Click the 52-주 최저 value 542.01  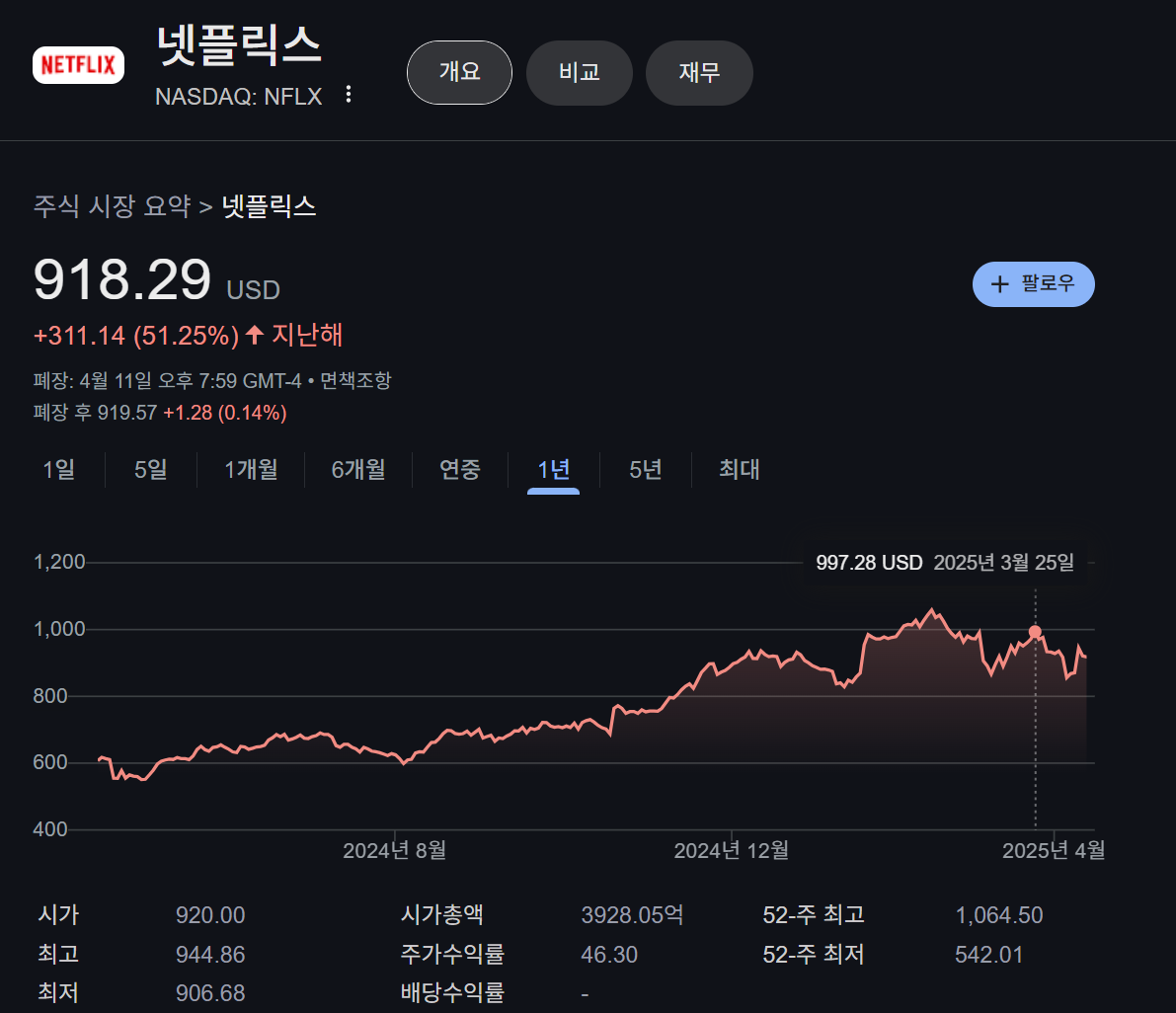pyautogui.click(x=988, y=955)
